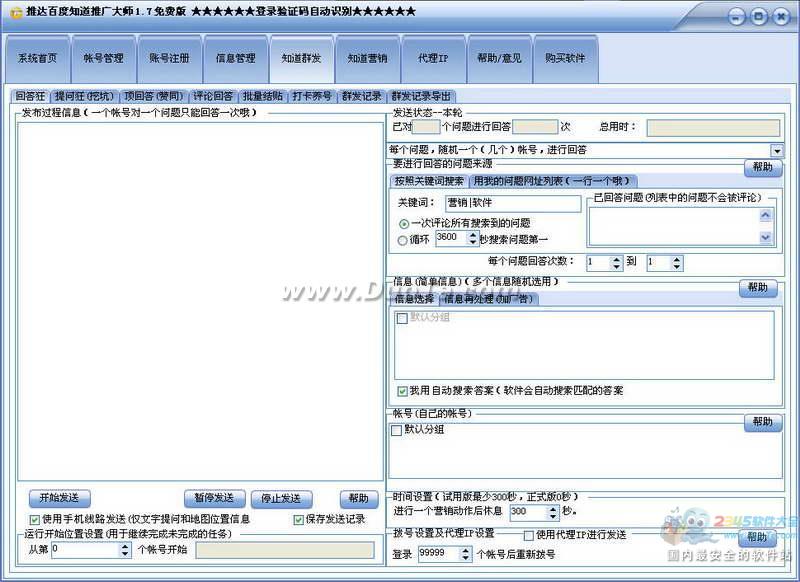Open the 帮助/意见 tab
The width and height of the screenshot is (800, 582).
pyautogui.click(x=499, y=59)
